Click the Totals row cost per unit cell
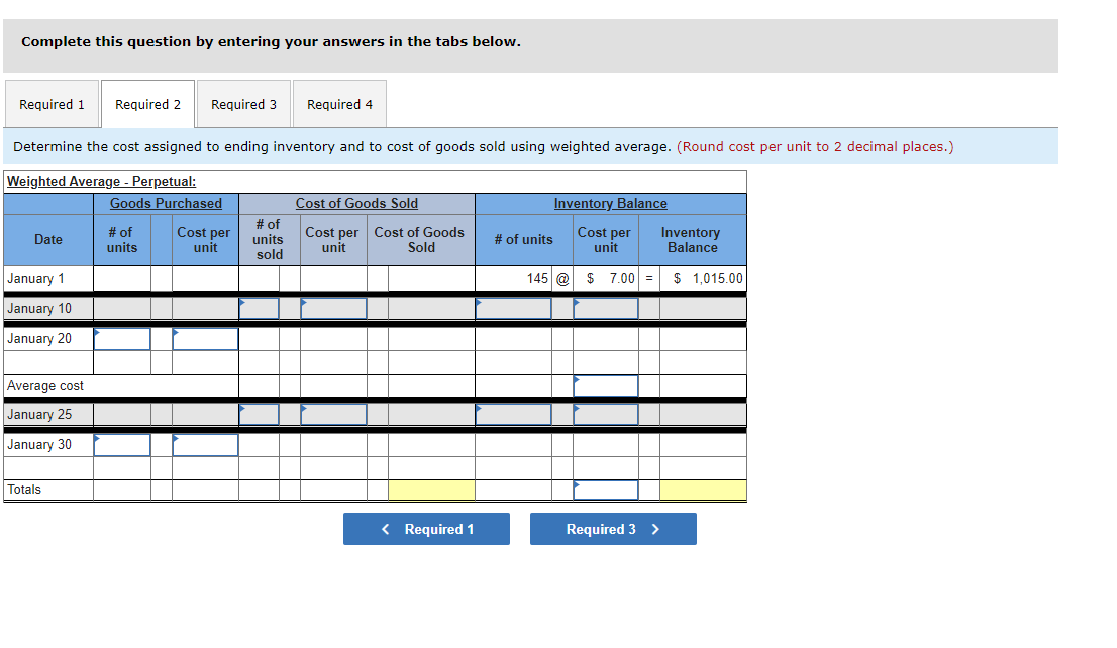1117x648 pixels. (605, 489)
